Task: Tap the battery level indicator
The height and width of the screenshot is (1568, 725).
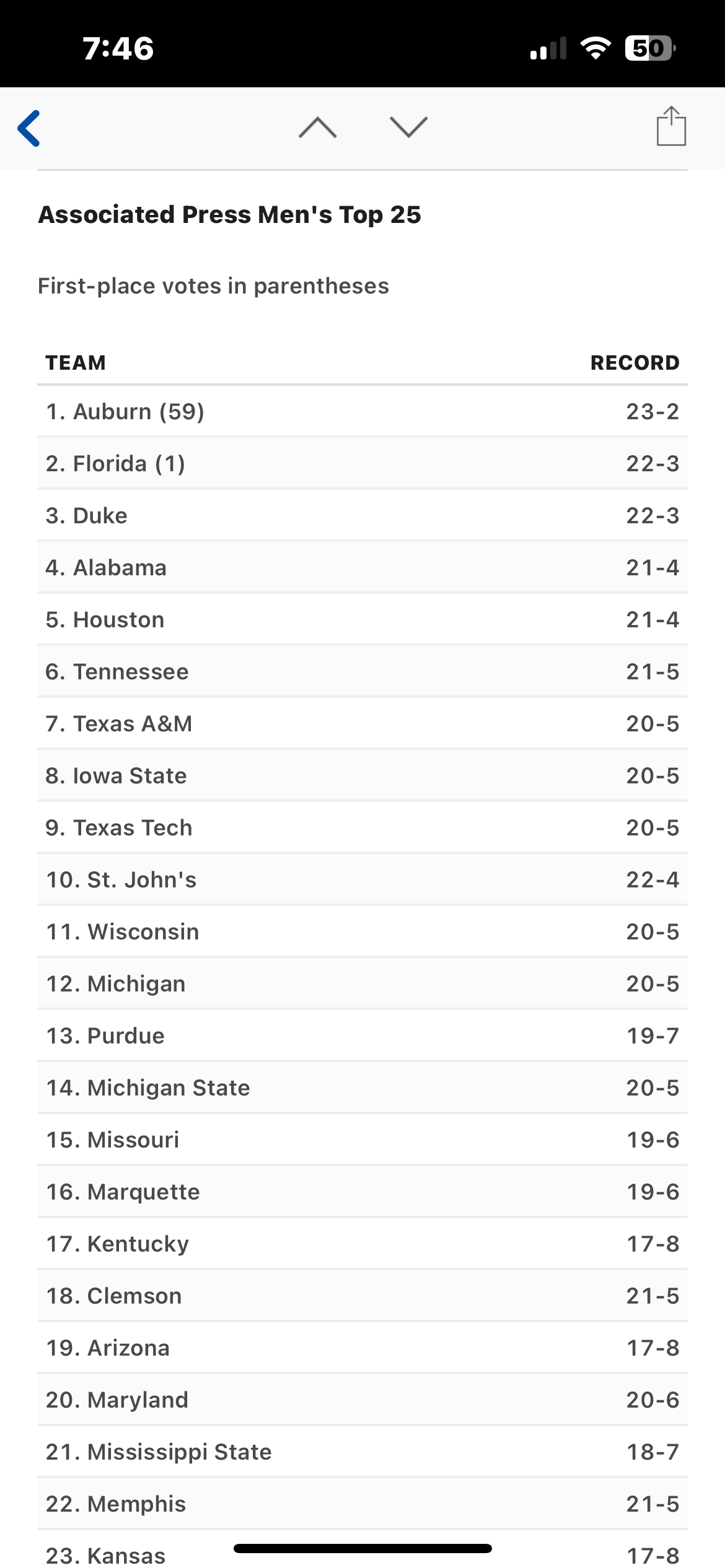Action: (x=649, y=48)
